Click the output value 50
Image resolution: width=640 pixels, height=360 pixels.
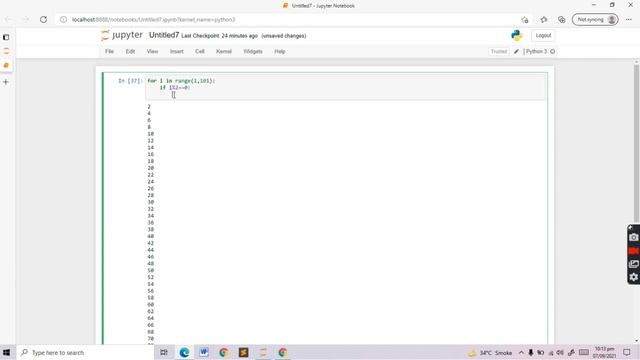pos(151,270)
